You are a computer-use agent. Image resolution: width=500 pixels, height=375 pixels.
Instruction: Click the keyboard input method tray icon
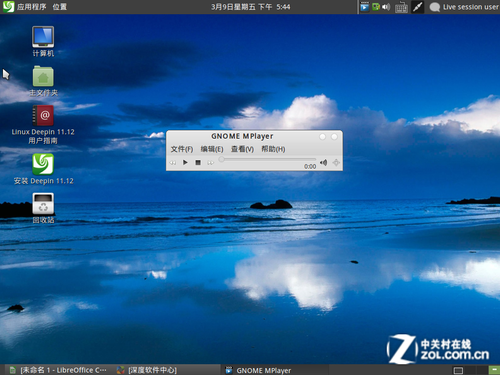(x=401, y=7)
